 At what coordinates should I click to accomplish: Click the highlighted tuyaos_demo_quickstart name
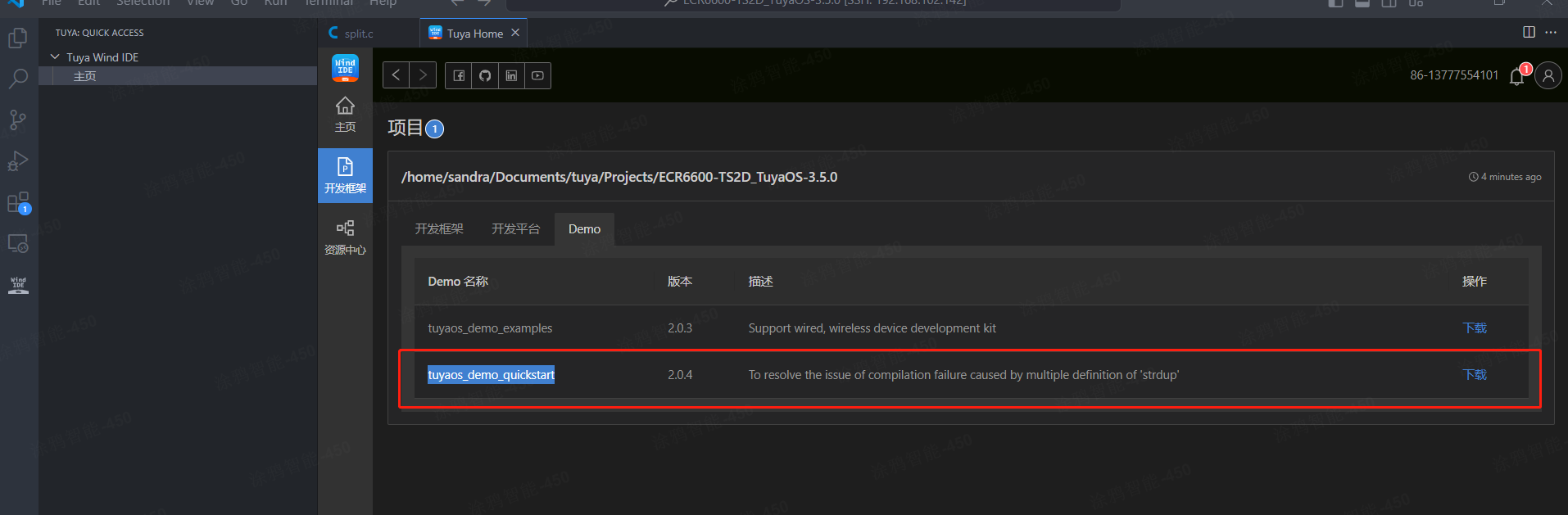(x=491, y=374)
